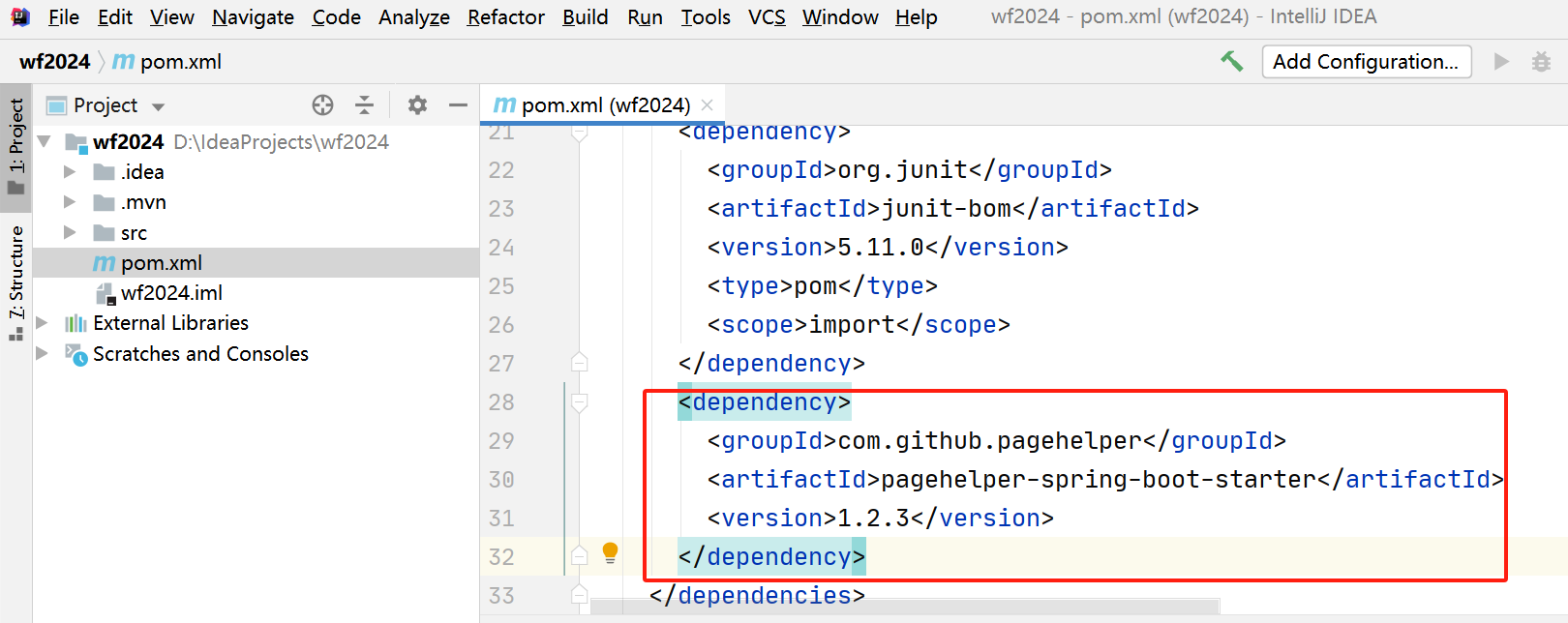The height and width of the screenshot is (623, 1568).
Task: Click the yellow lightbulb intention icon
Action: 610,552
